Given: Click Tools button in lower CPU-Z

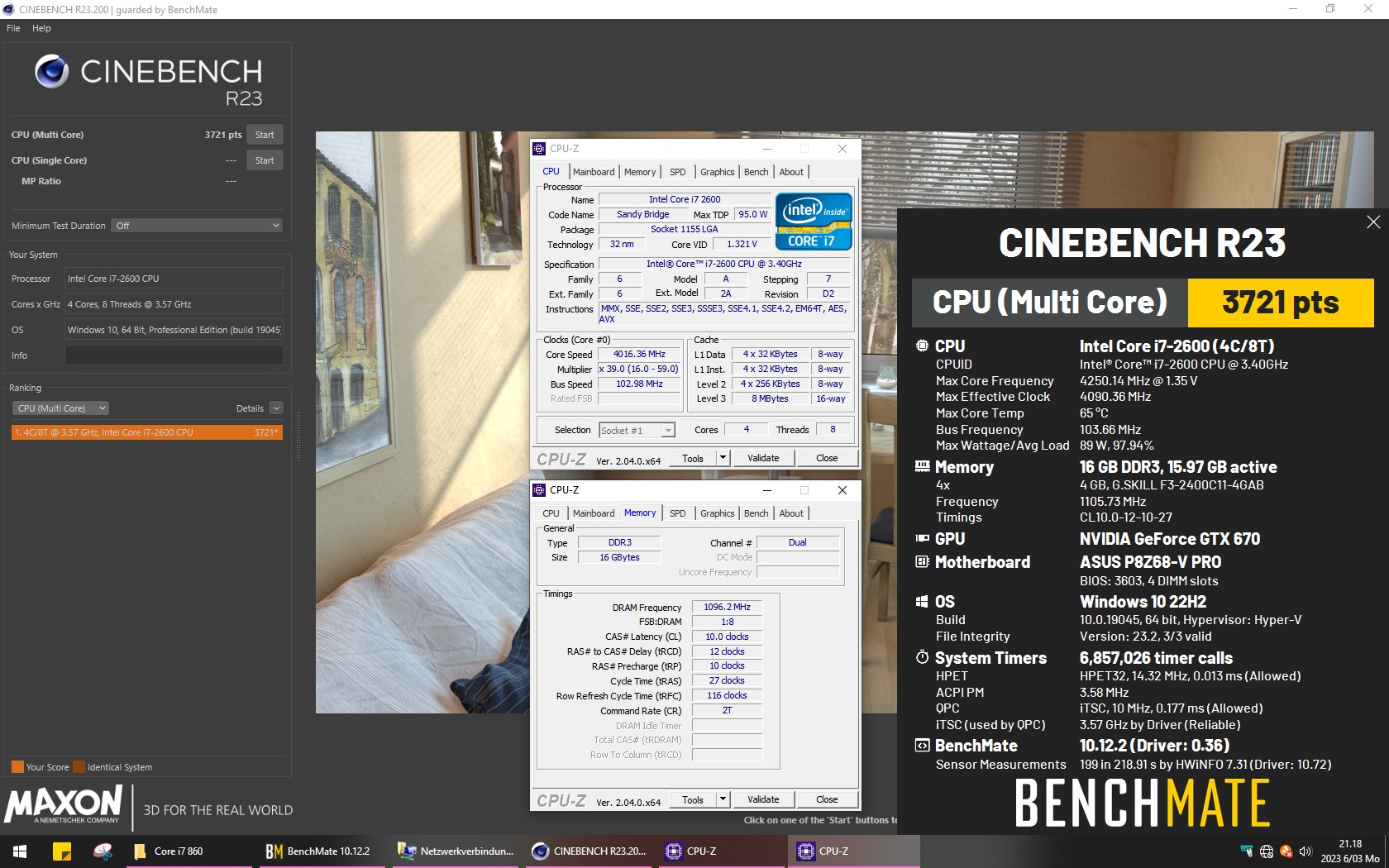Looking at the screenshot, I should point(693,799).
